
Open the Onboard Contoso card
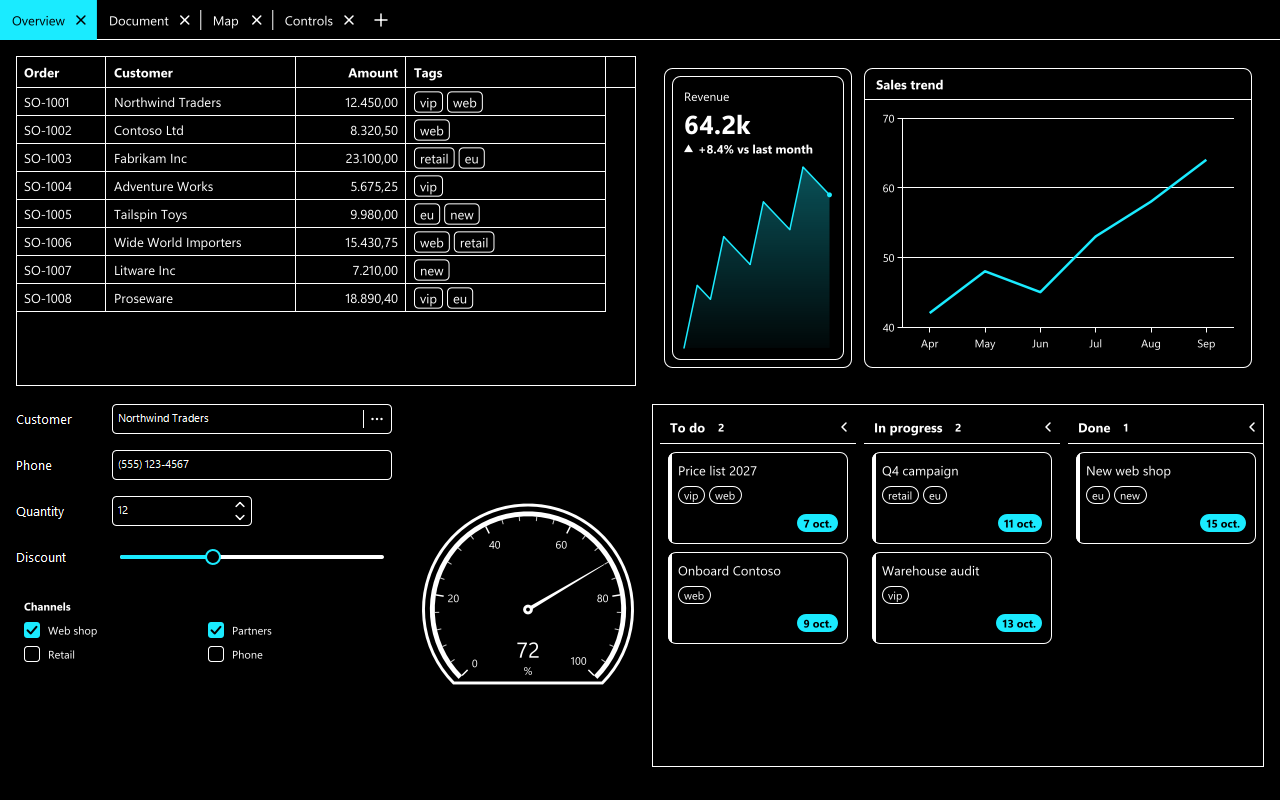tap(758, 598)
